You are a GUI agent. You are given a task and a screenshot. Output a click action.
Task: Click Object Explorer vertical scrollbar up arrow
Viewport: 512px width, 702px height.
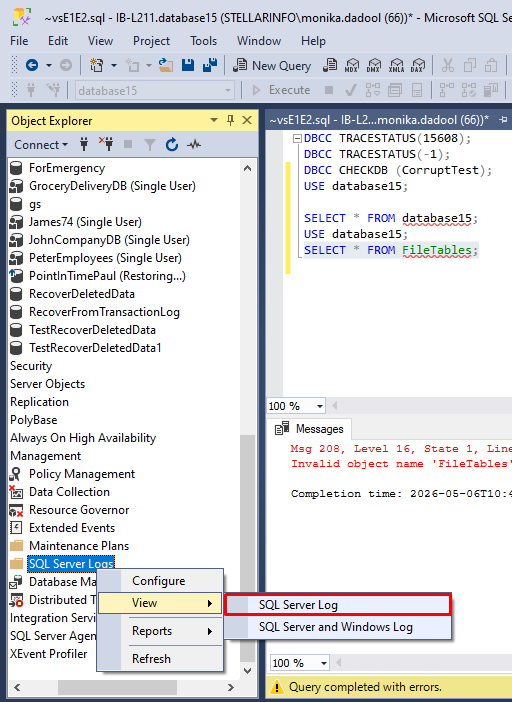pyautogui.click(x=247, y=168)
